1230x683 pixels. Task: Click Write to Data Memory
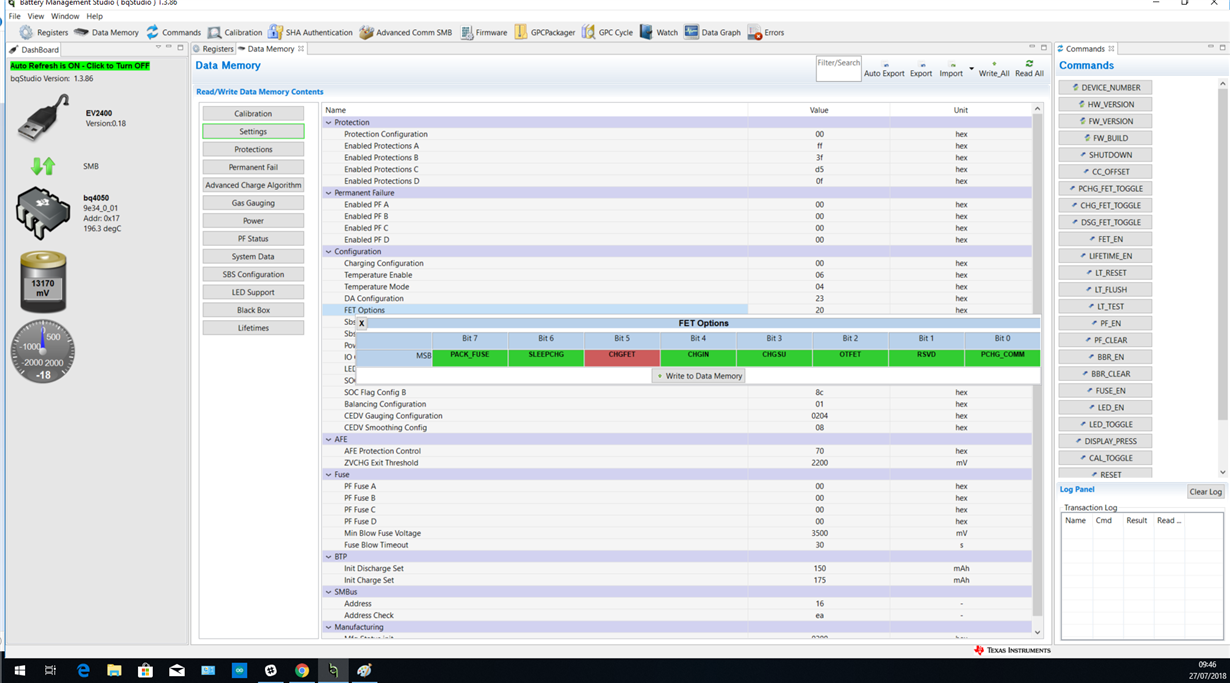tap(699, 376)
